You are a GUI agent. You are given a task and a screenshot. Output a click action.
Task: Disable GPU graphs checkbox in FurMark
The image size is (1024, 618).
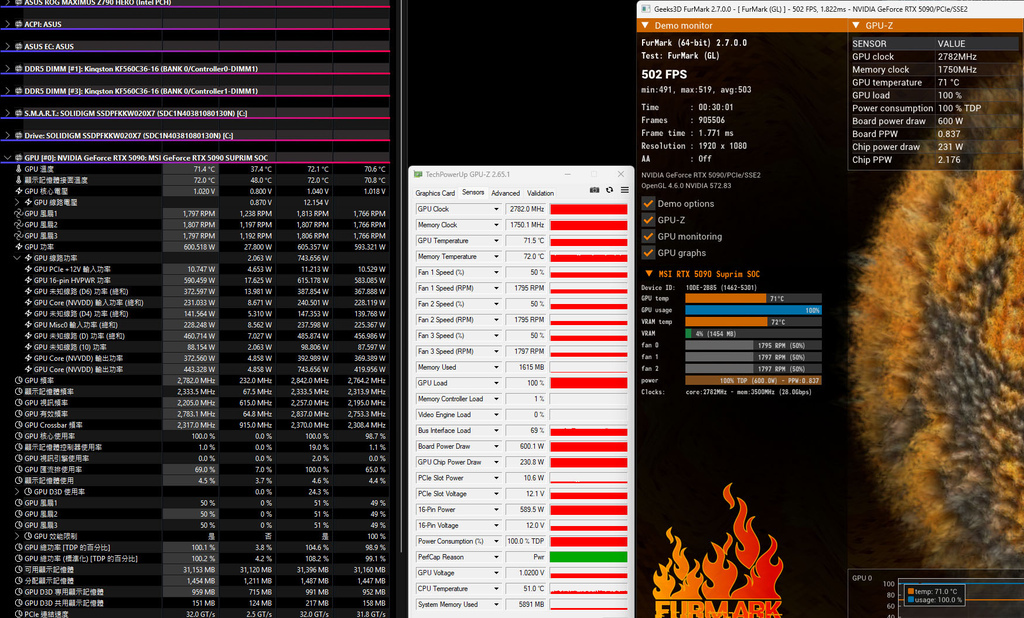(648, 253)
